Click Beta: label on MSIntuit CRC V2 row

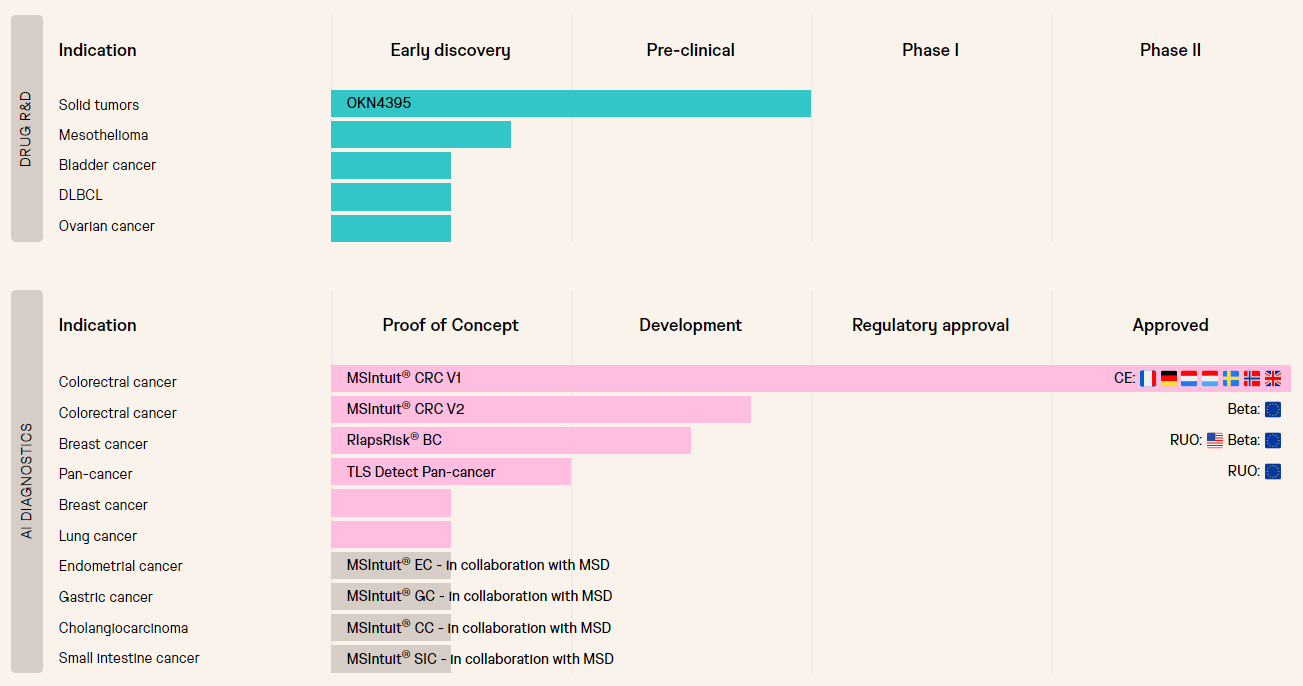click(1244, 409)
